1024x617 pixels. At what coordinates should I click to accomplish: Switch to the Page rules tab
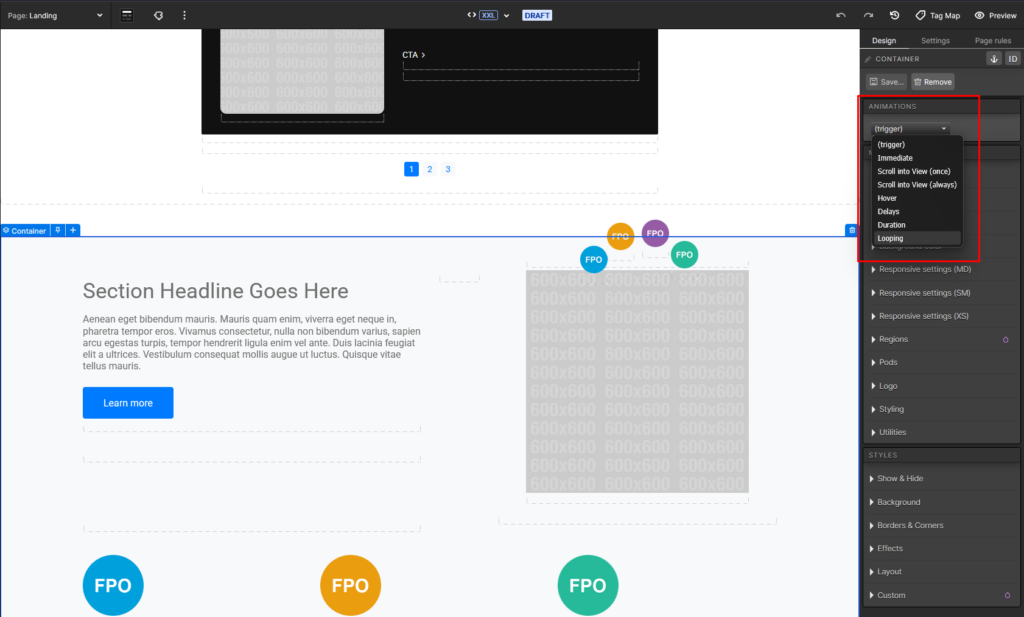(993, 41)
